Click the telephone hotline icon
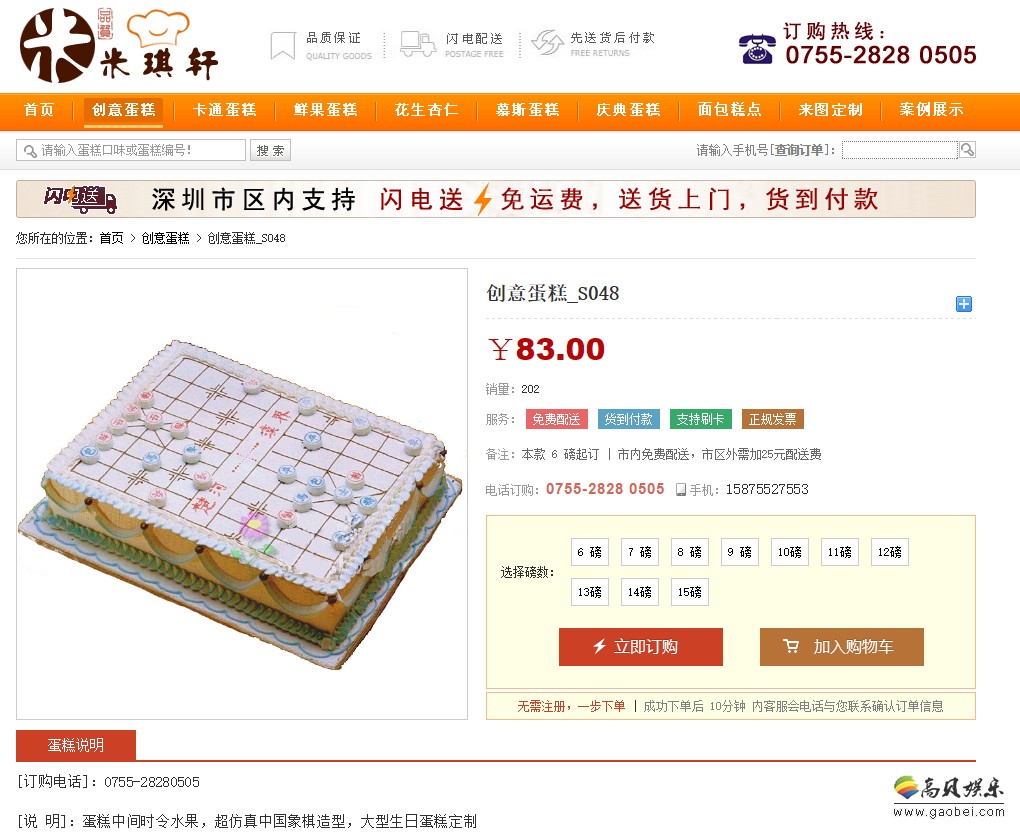Image resolution: width=1020 pixels, height=835 pixels. click(757, 49)
